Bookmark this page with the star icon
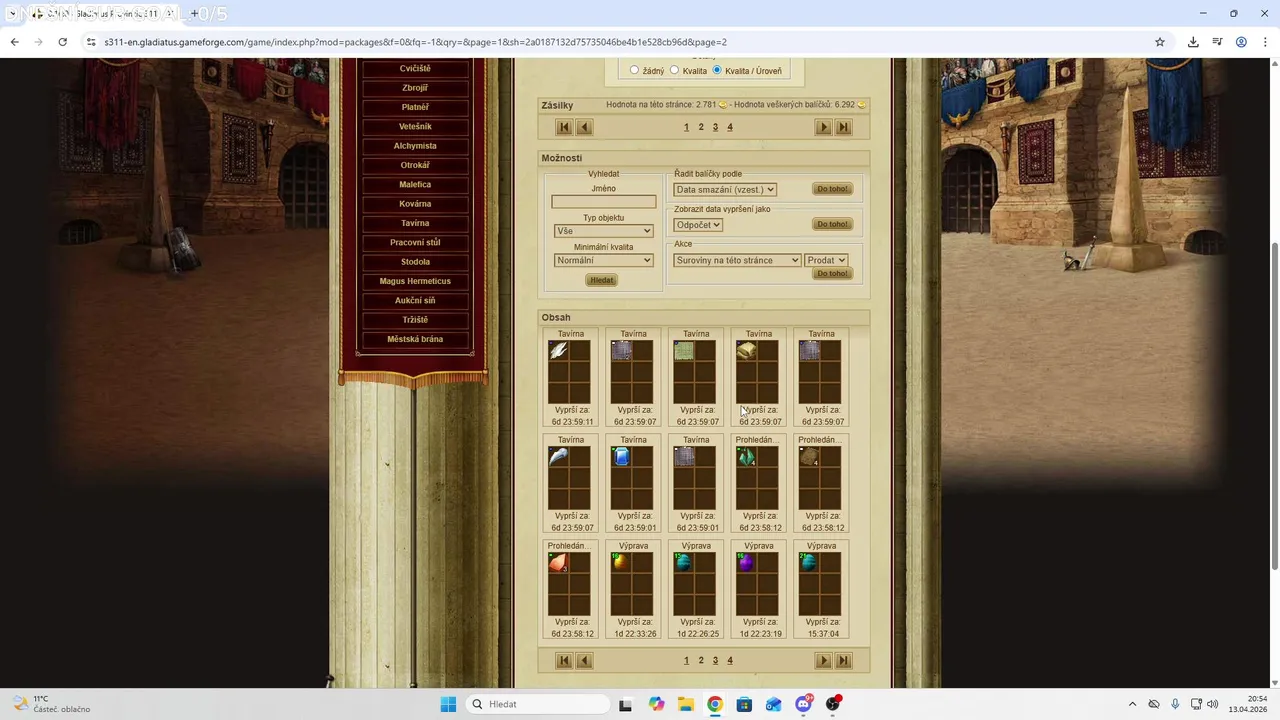This screenshot has width=1280, height=720. pos(1160,42)
